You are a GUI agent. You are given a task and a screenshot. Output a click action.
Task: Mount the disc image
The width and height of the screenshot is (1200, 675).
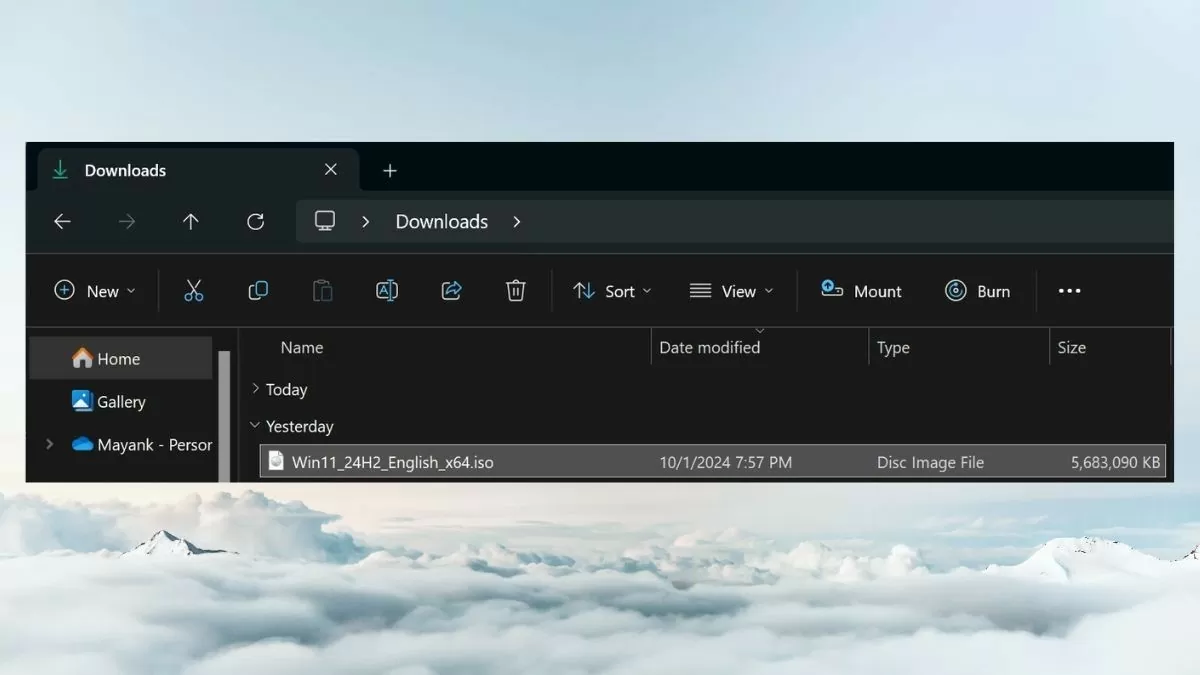point(861,290)
